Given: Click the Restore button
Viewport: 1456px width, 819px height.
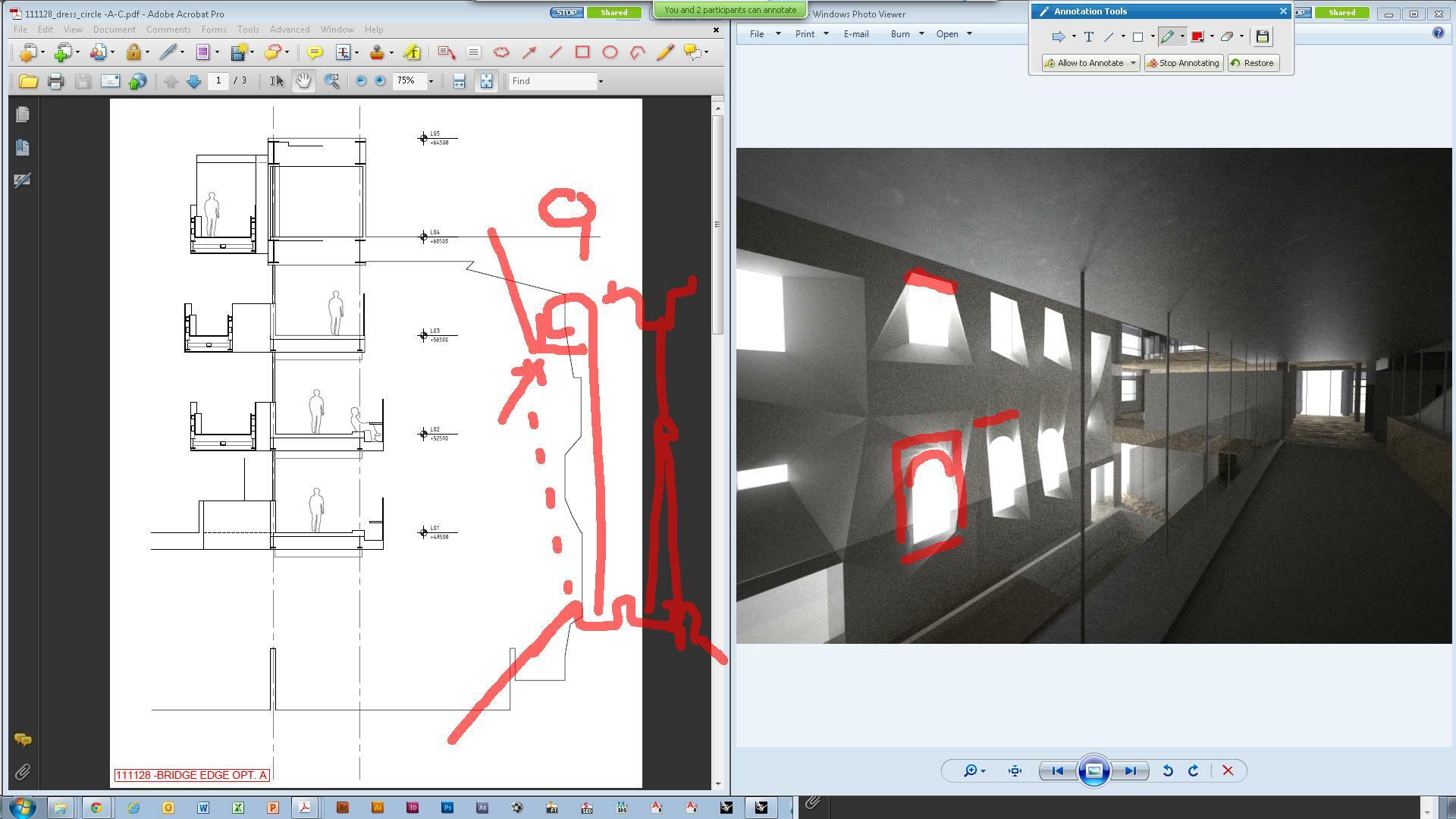Looking at the screenshot, I should (x=1253, y=63).
